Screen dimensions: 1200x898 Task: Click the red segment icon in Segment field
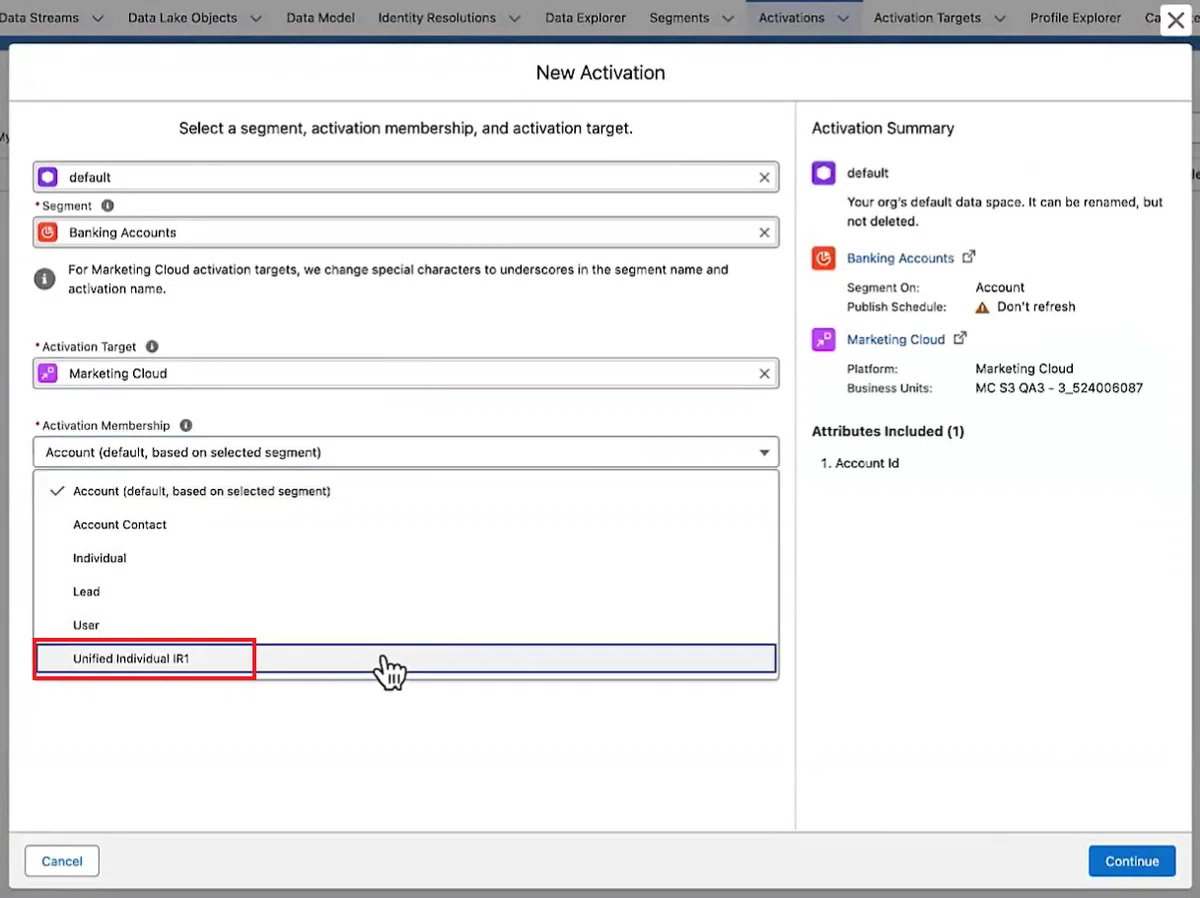pyautogui.click(x=48, y=232)
